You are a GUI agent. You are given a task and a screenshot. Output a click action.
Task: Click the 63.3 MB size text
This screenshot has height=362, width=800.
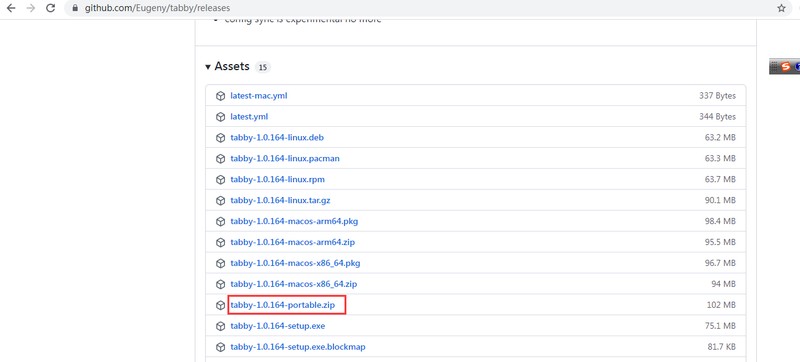pos(720,159)
